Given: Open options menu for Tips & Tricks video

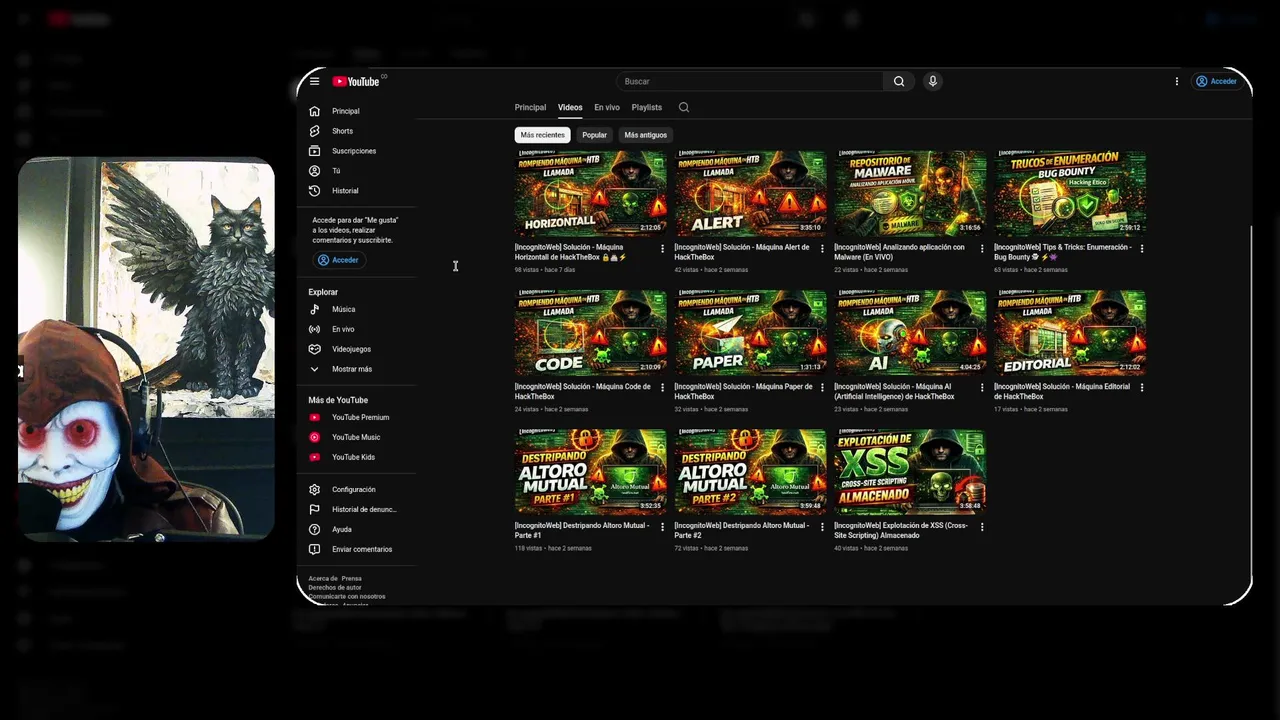Looking at the screenshot, I should (1142, 248).
